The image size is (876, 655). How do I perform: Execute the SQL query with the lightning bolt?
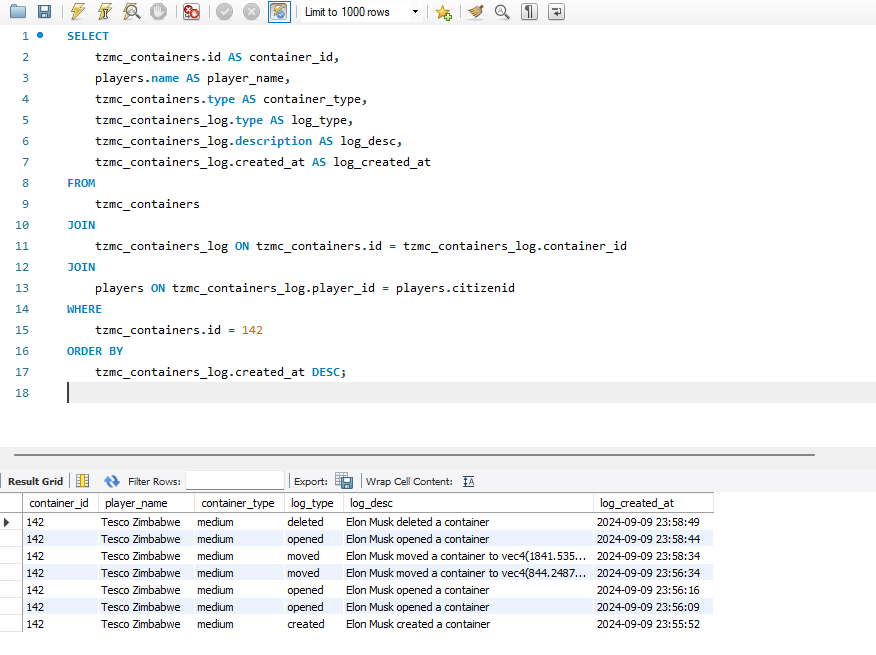77,11
